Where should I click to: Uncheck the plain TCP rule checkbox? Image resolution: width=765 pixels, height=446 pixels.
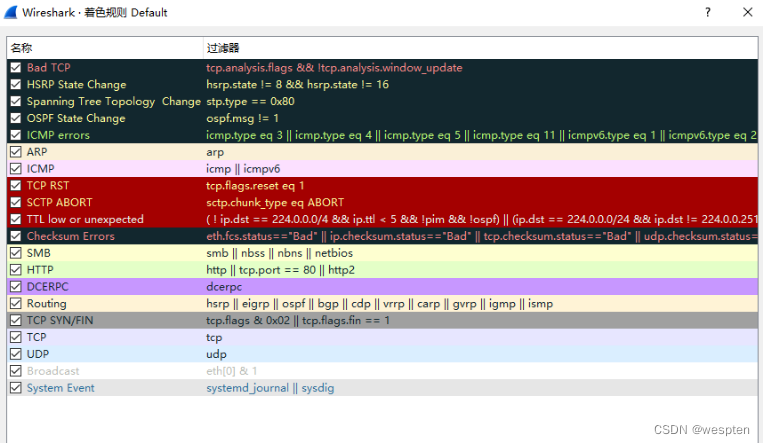click(16, 337)
